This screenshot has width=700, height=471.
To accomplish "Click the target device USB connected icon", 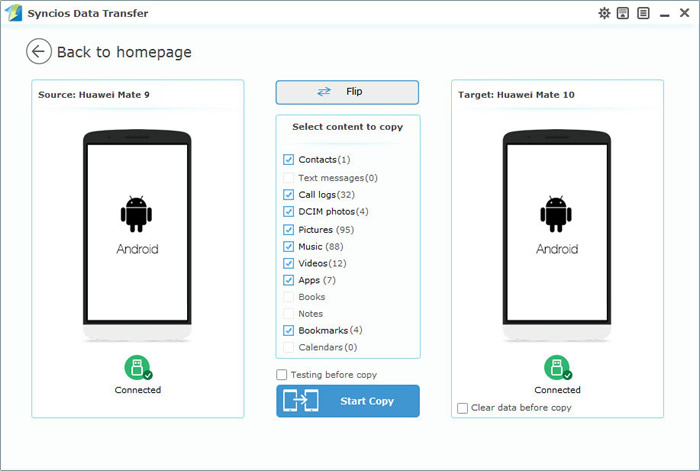I will click(558, 367).
